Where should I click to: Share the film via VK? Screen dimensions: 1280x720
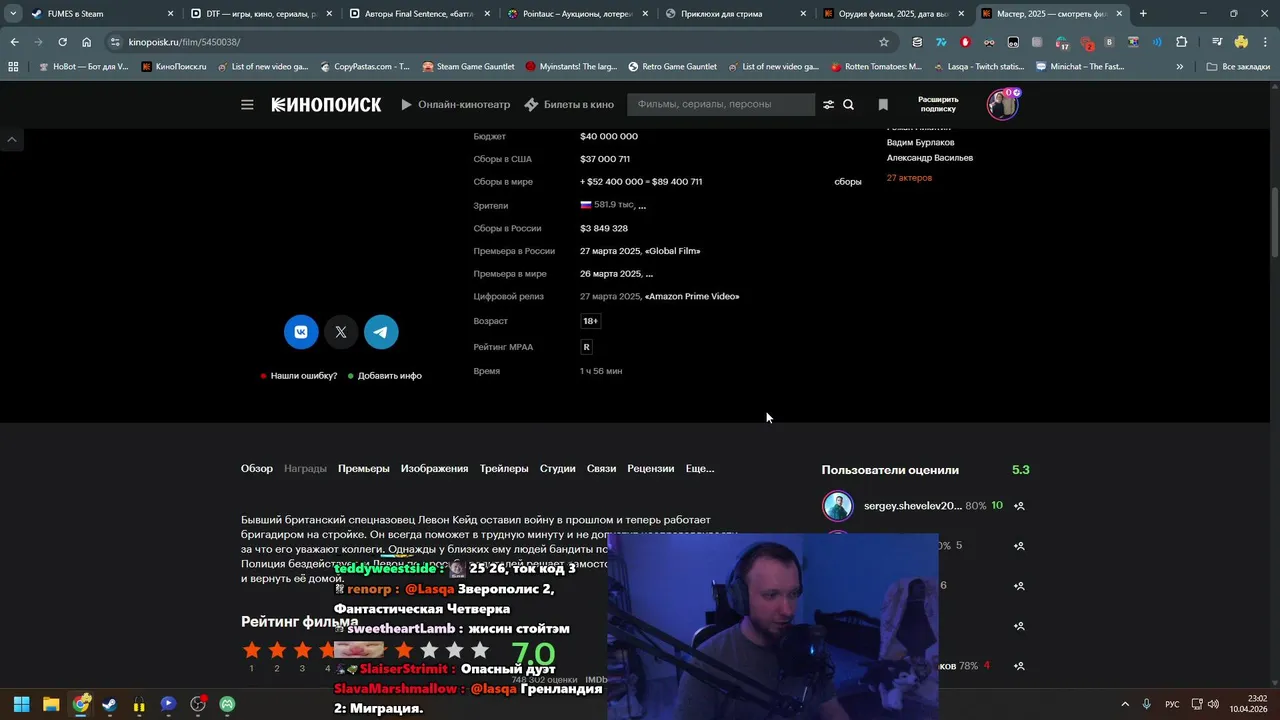tap(301, 332)
